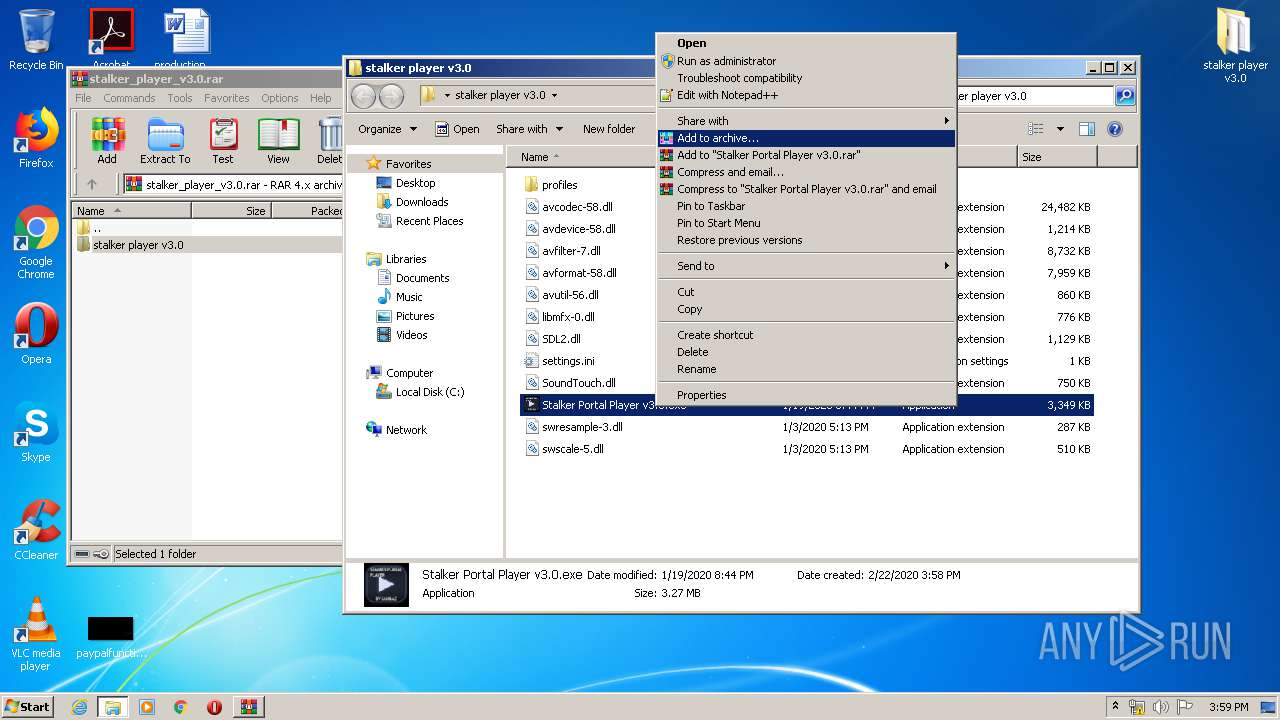Expand the address bar path dropdown arrow
Image resolution: width=1280 pixels, height=720 pixels.
(554, 96)
